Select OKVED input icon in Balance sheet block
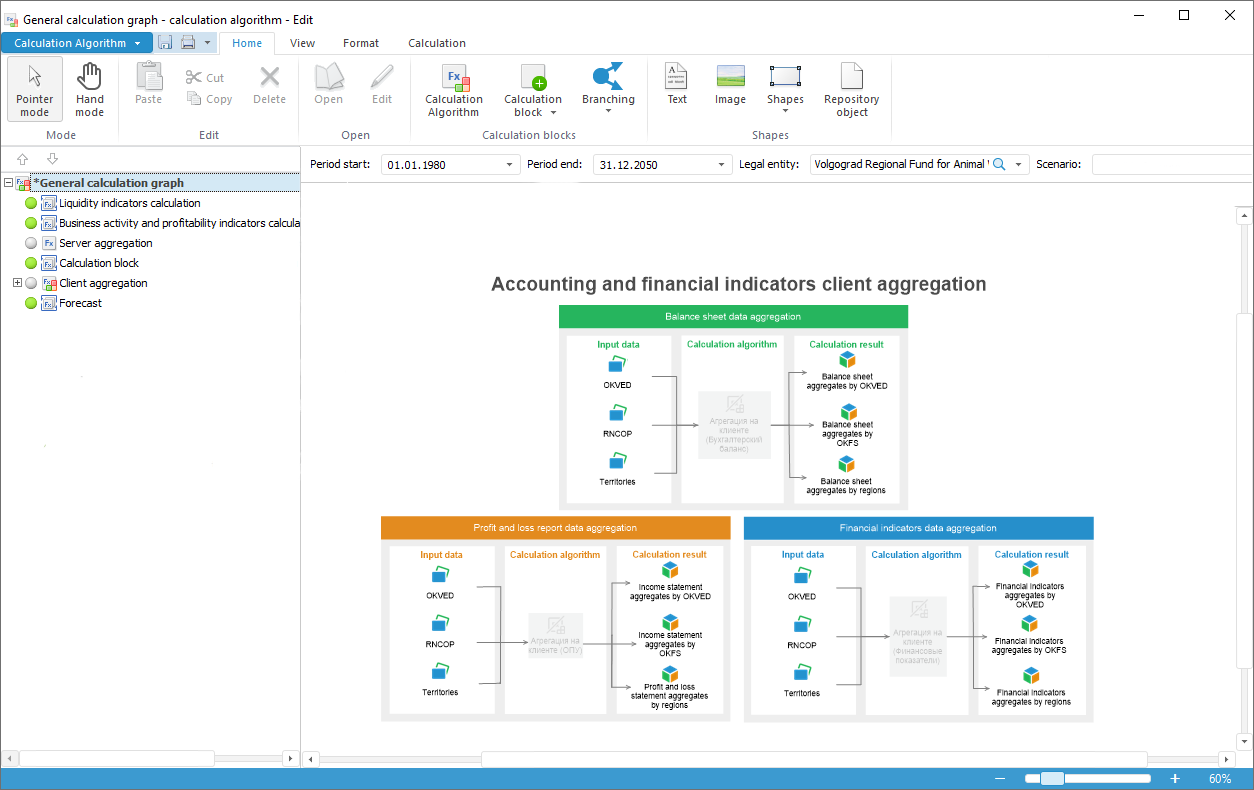 coord(618,365)
